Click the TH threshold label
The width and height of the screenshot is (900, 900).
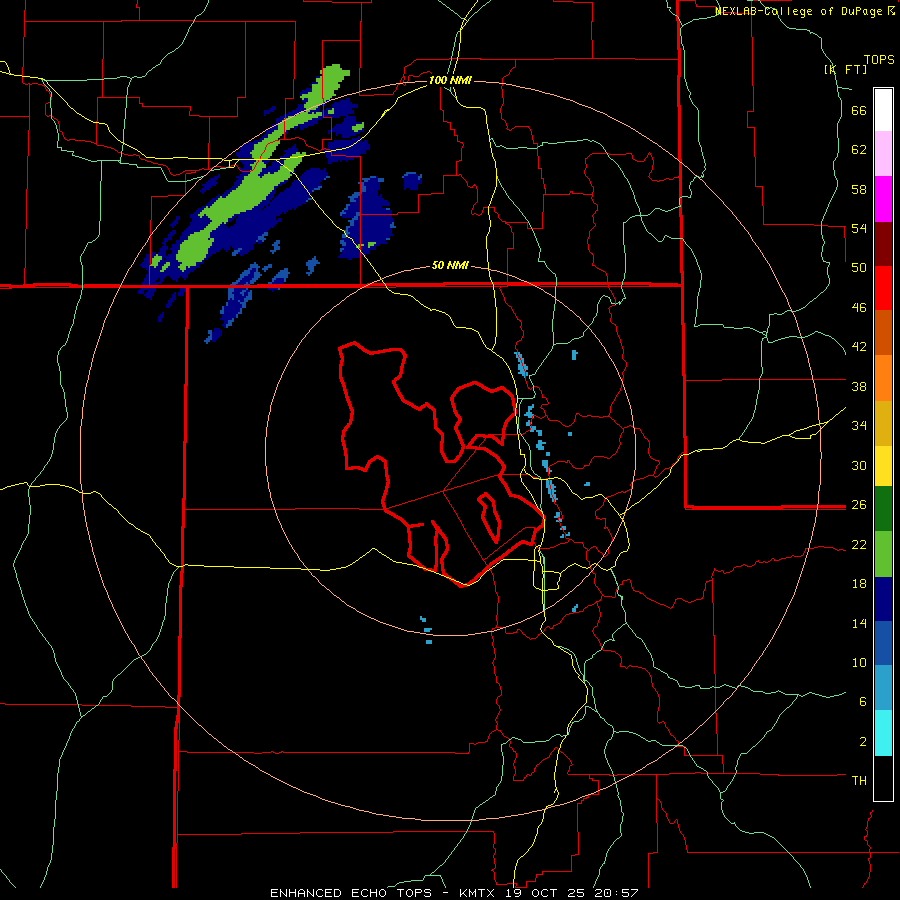tap(859, 780)
